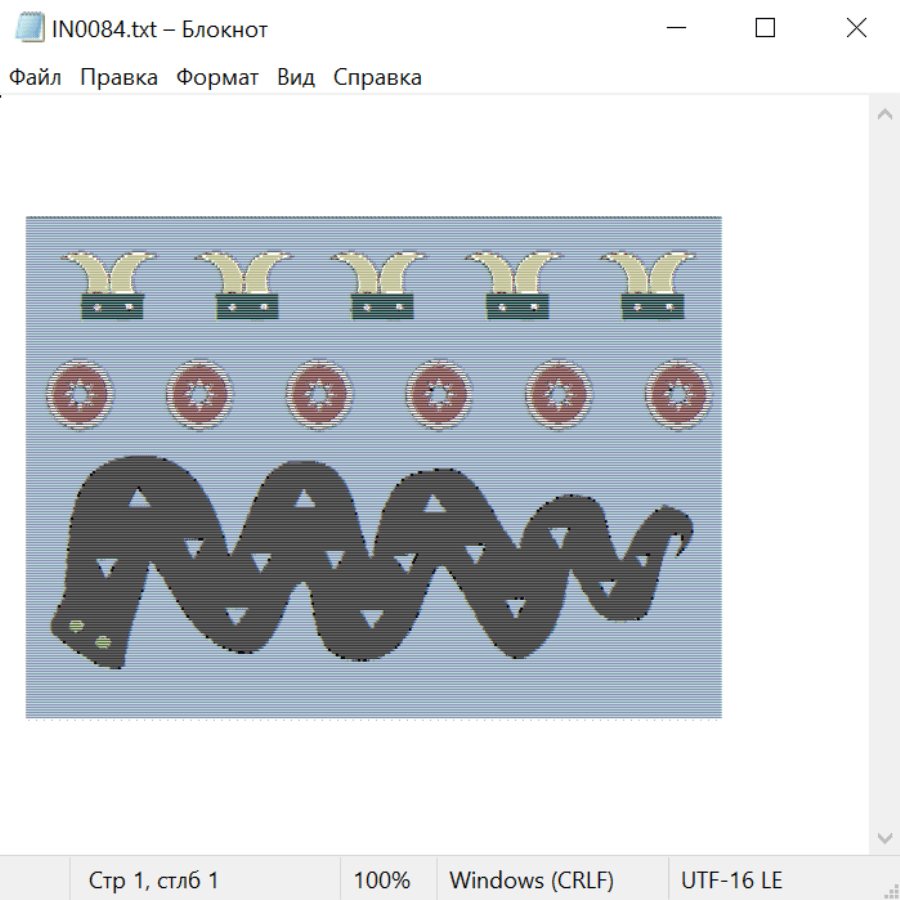Open the Файл menu

(35, 78)
